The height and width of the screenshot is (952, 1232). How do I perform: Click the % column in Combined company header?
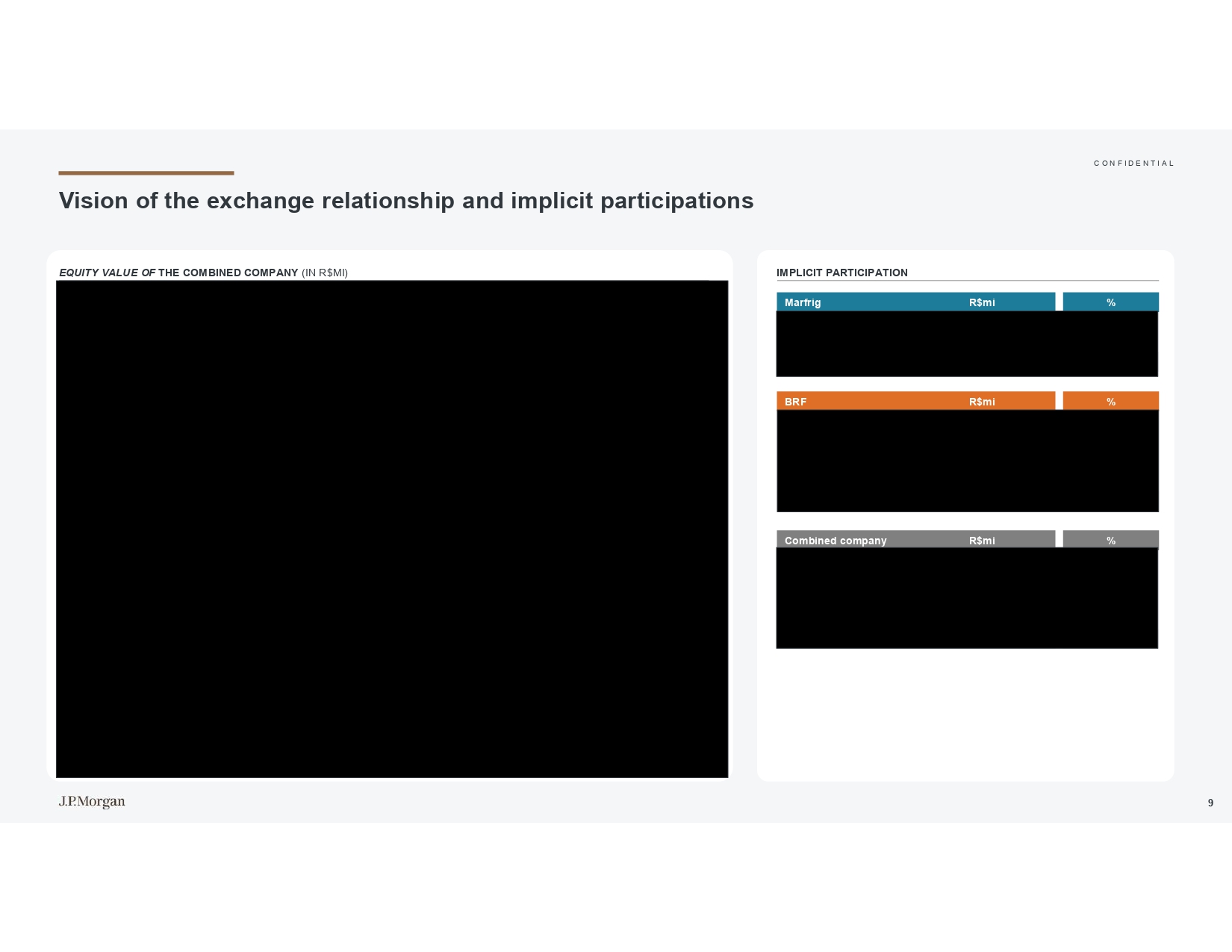[1111, 539]
